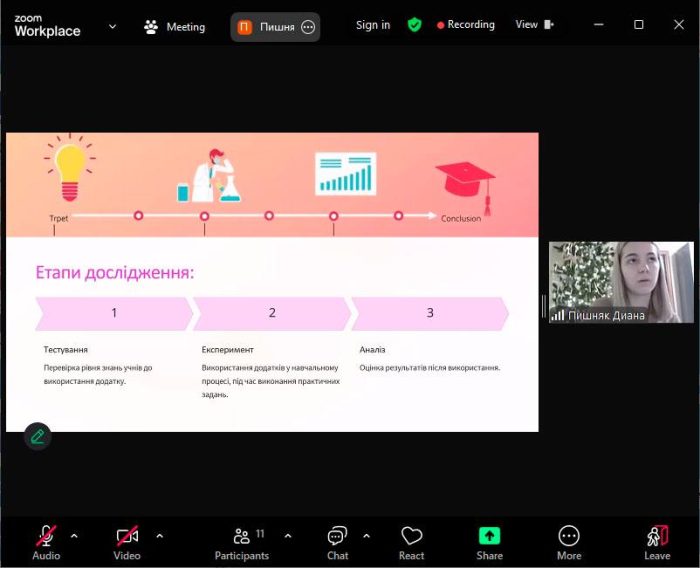Unmute the microphone Audio button
700x568 pixels.
tap(46, 536)
